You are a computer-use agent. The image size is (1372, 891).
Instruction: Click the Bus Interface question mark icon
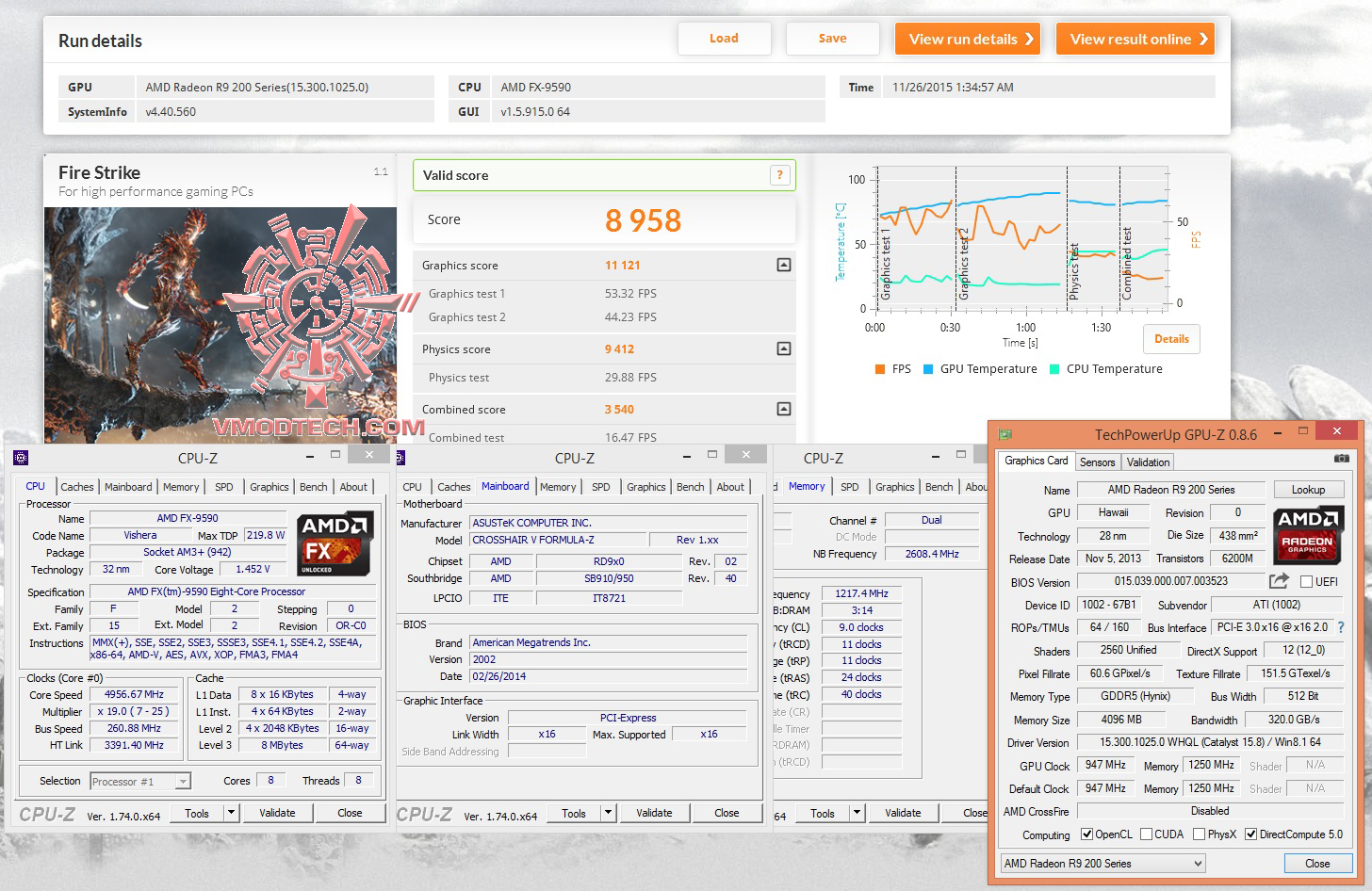[x=1340, y=627]
